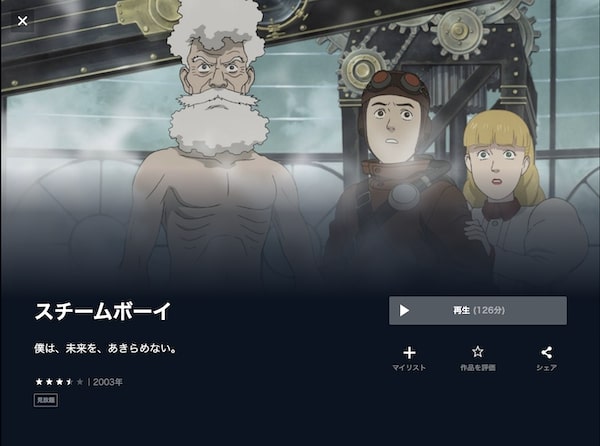Select the スチームボーイ title text

click(x=103, y=311)
